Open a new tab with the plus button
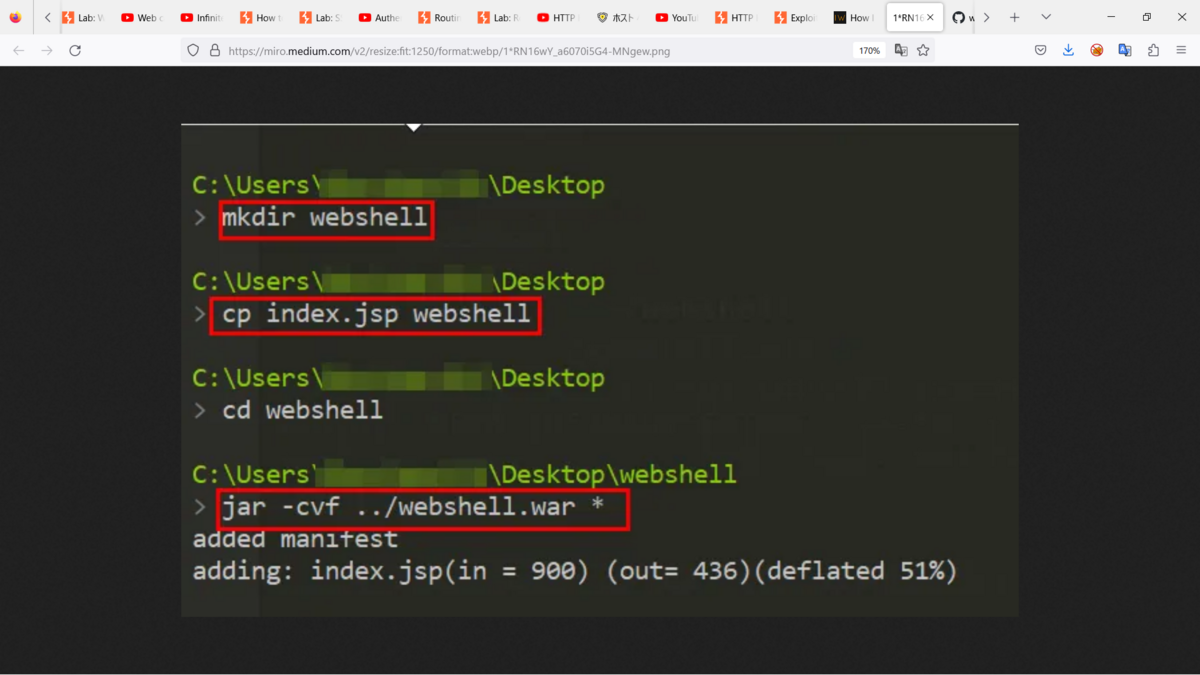The height and width of the screenshot is (675, 1200). [1014, 17]
